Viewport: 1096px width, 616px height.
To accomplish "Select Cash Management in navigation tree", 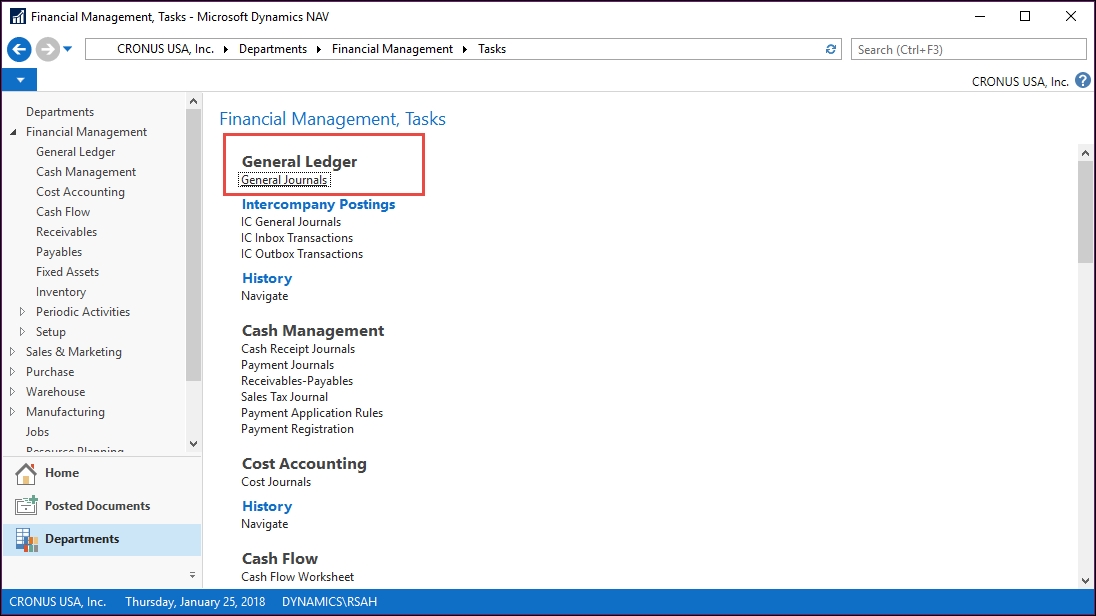I will (x=86, y=172).
